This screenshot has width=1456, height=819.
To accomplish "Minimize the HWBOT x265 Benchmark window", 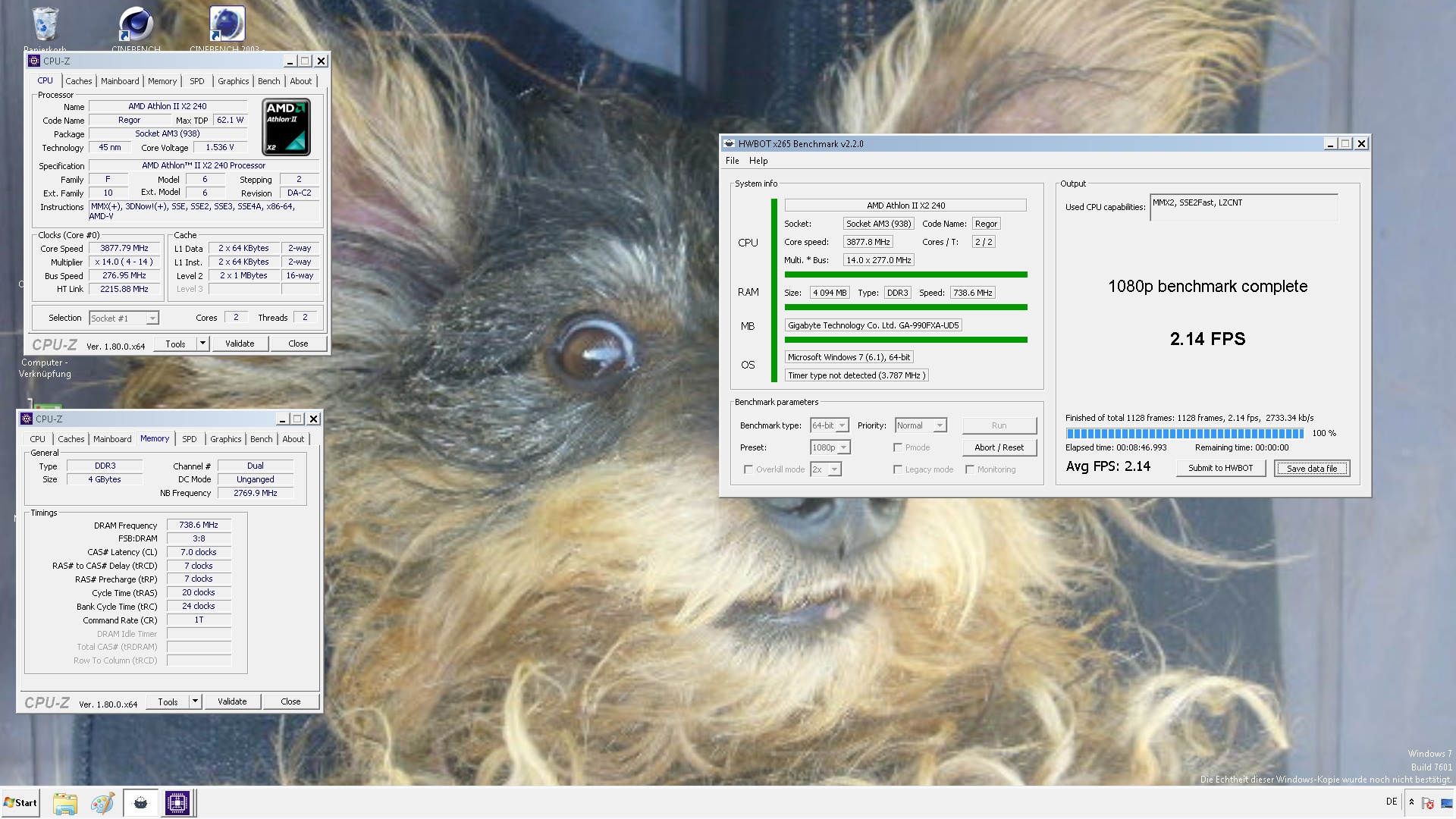I will pos(1330,143).
